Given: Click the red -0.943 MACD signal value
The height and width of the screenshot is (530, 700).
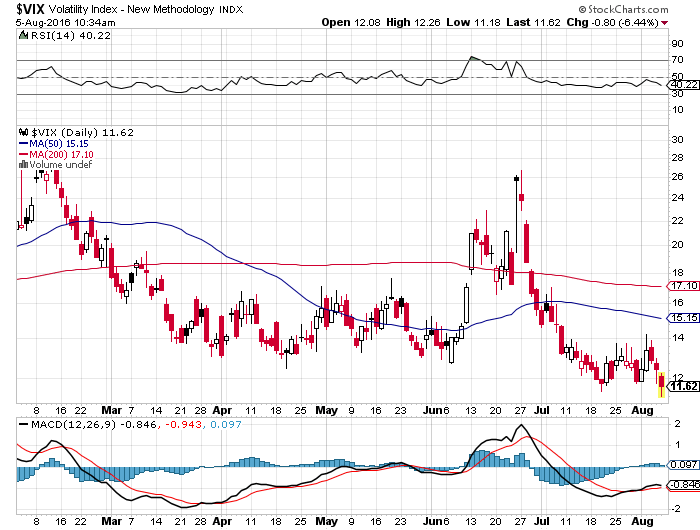Looking at the screenshot, I should click(183, 424).
